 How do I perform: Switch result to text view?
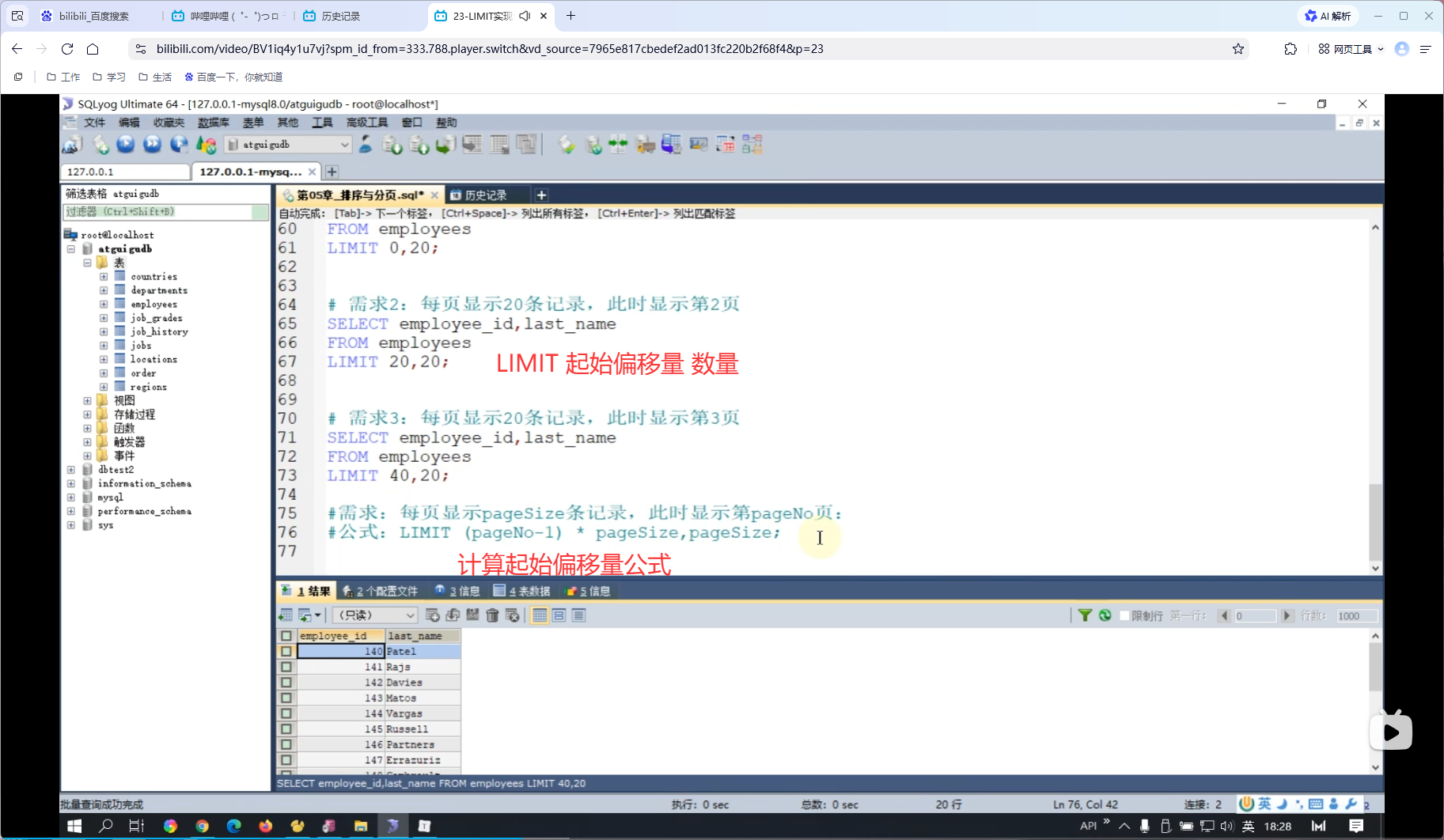[x=578, y=615]
